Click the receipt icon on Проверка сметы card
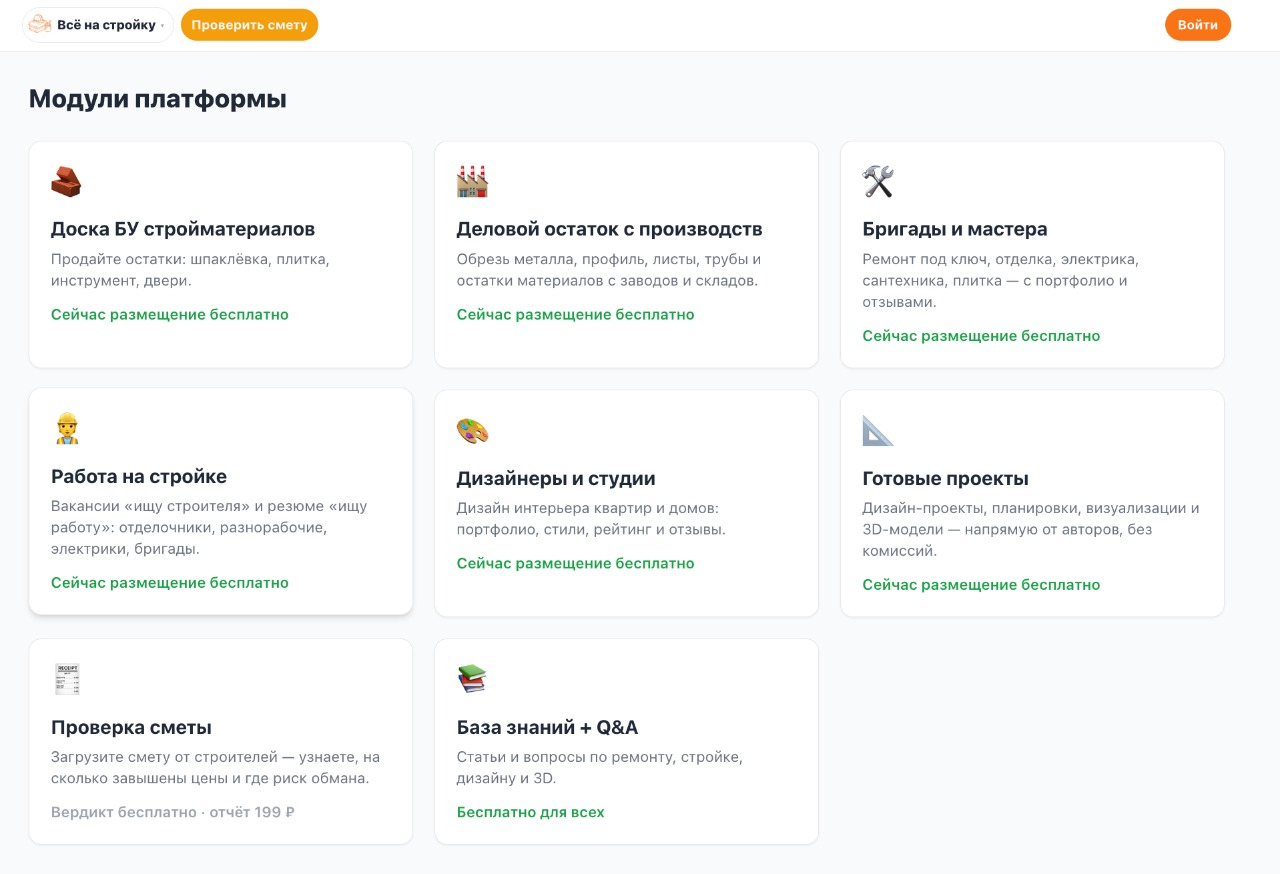 pos(66,679)
